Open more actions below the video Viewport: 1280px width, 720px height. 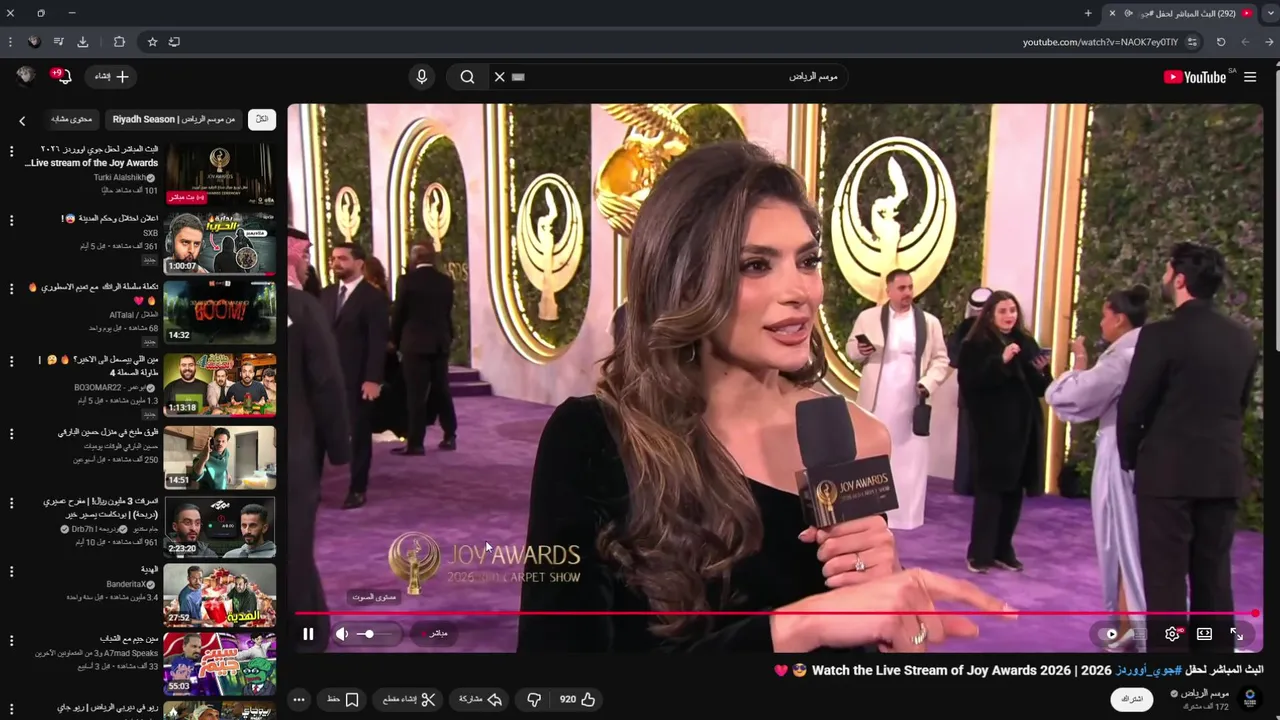[298, 699]
